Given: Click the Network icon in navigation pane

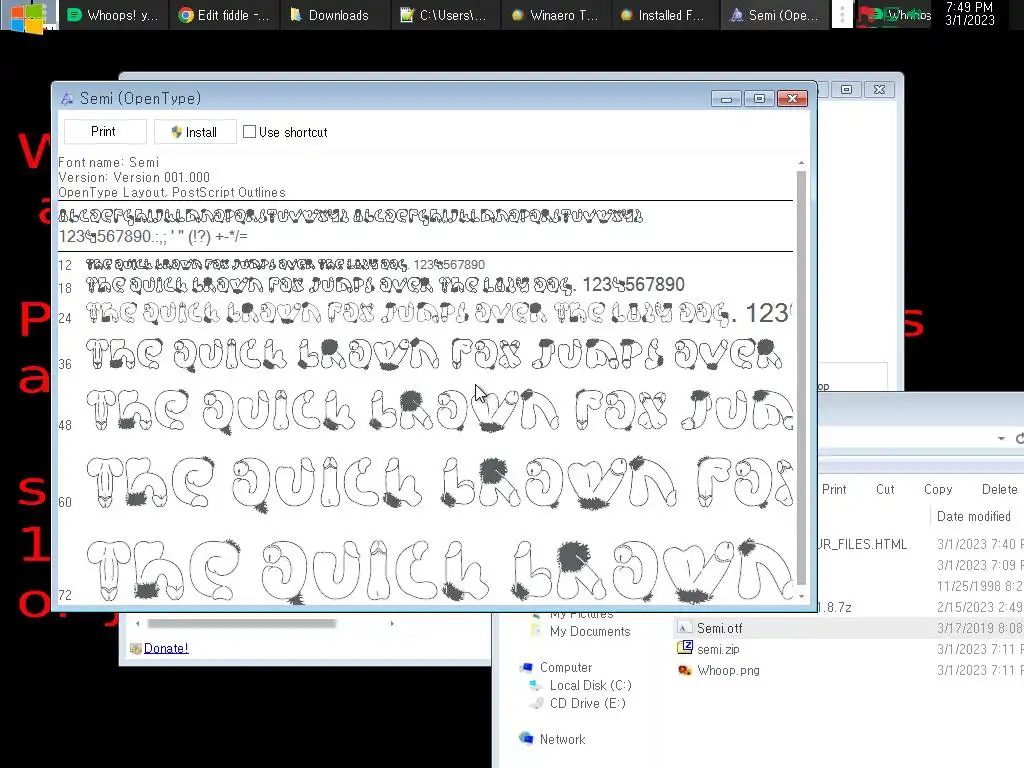Looking at the screenshot, I should coord(526,739).
